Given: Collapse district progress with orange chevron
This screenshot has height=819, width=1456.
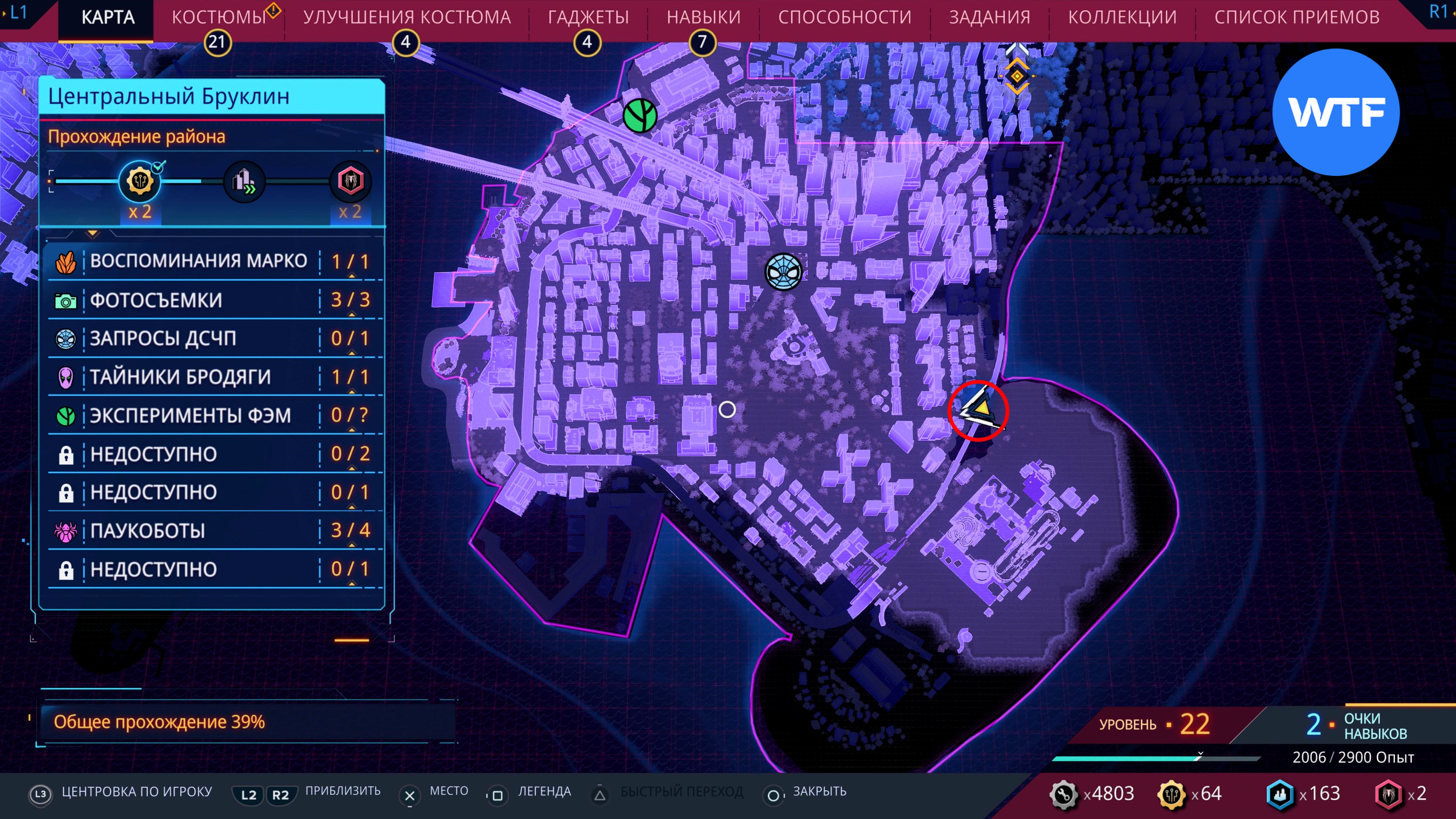Looking at the screenshot, I should (93, 234).
